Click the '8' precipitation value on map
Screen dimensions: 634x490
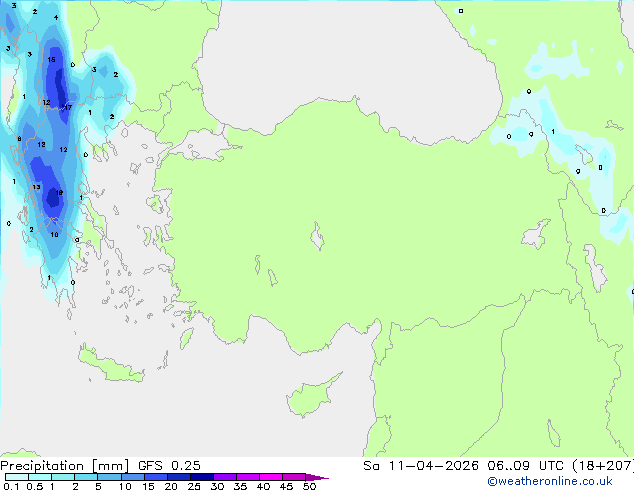[x=19, y=139]
